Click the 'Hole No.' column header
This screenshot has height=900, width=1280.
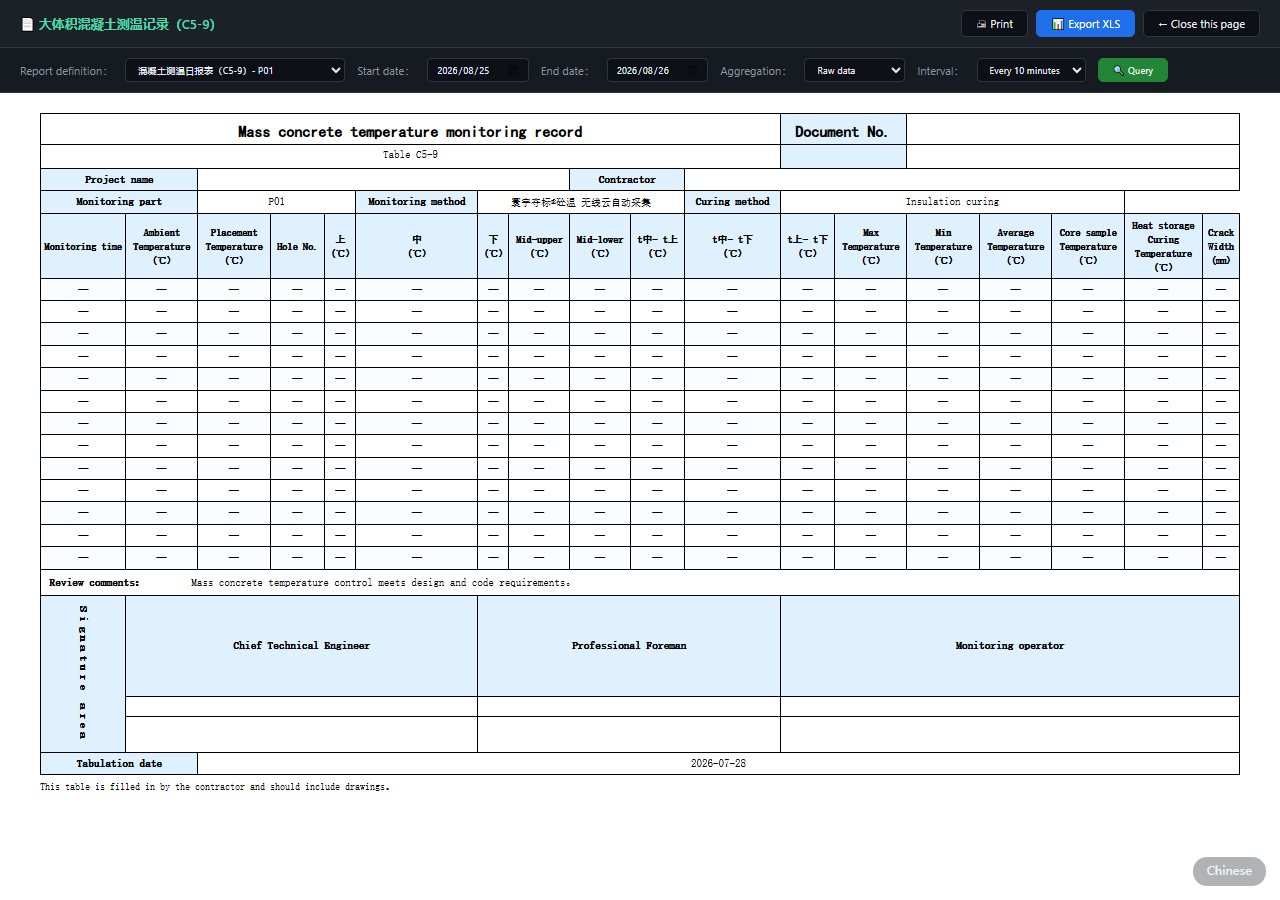coord(297,246)
